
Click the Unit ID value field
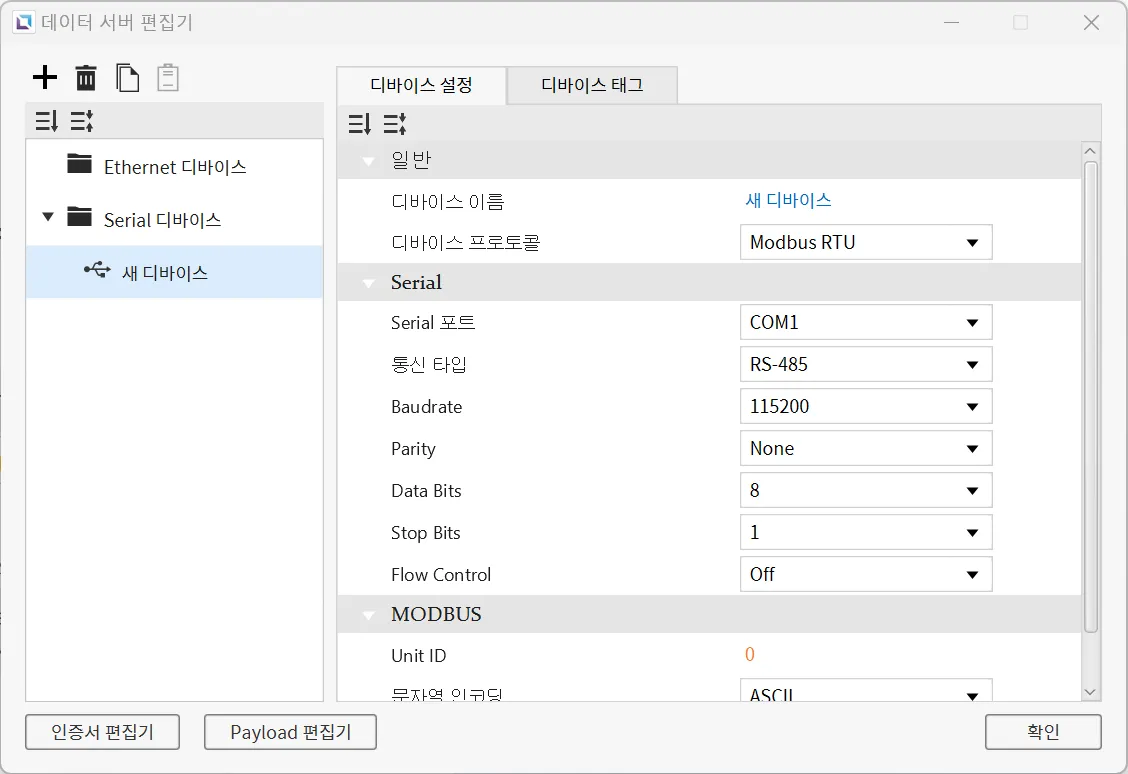coord(750,656)
